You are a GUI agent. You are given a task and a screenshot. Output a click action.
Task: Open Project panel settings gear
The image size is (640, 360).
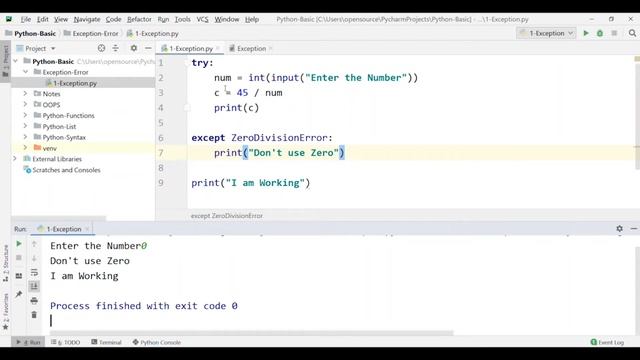point(133,48)
